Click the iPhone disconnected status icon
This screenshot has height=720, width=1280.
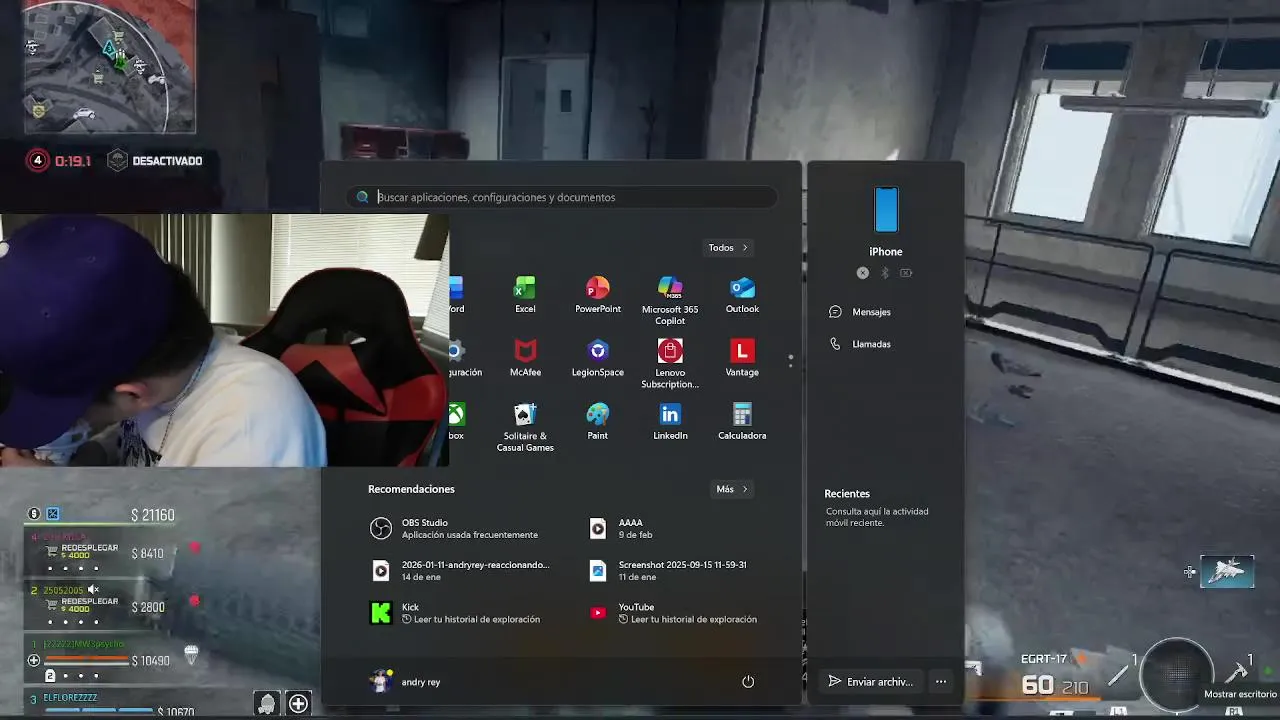(863, 273)
